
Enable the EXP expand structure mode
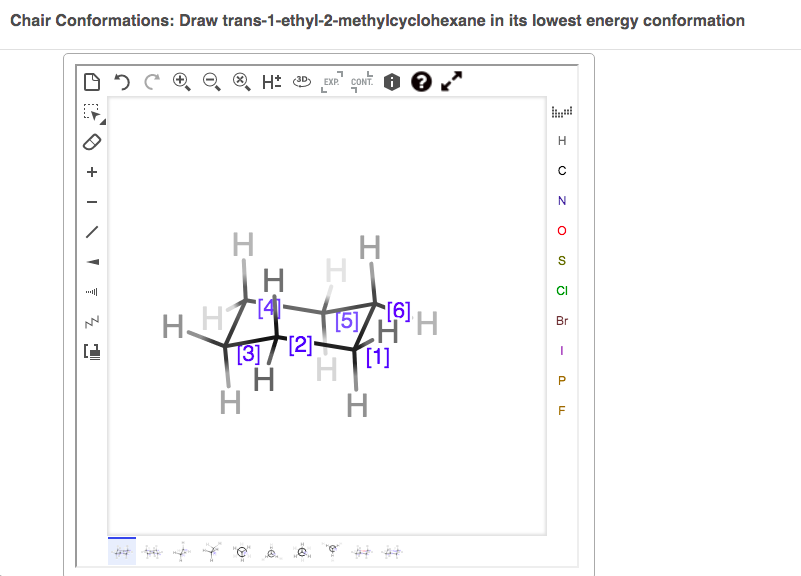(330, 81)
